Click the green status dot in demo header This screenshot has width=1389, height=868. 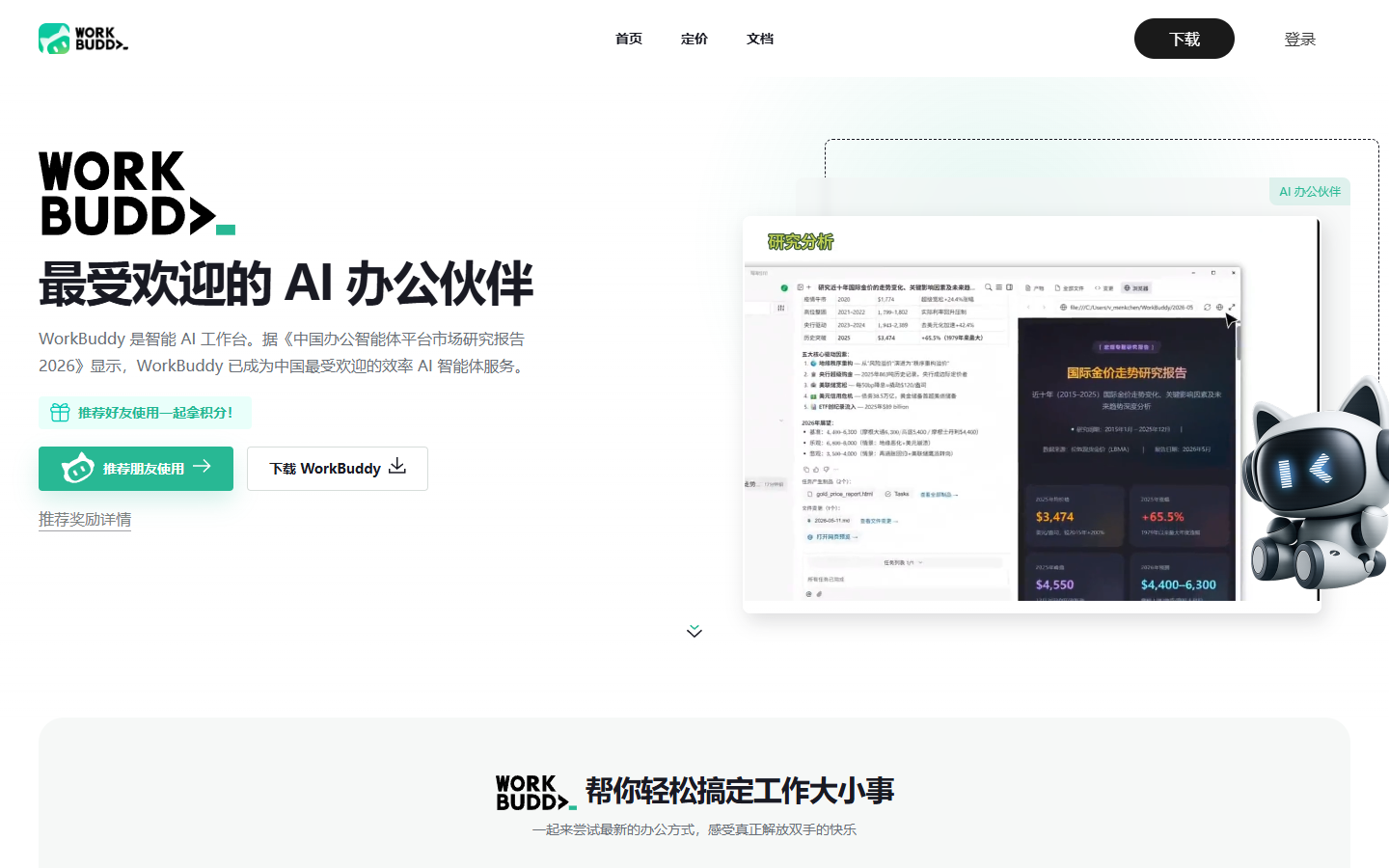coord(784,287)
